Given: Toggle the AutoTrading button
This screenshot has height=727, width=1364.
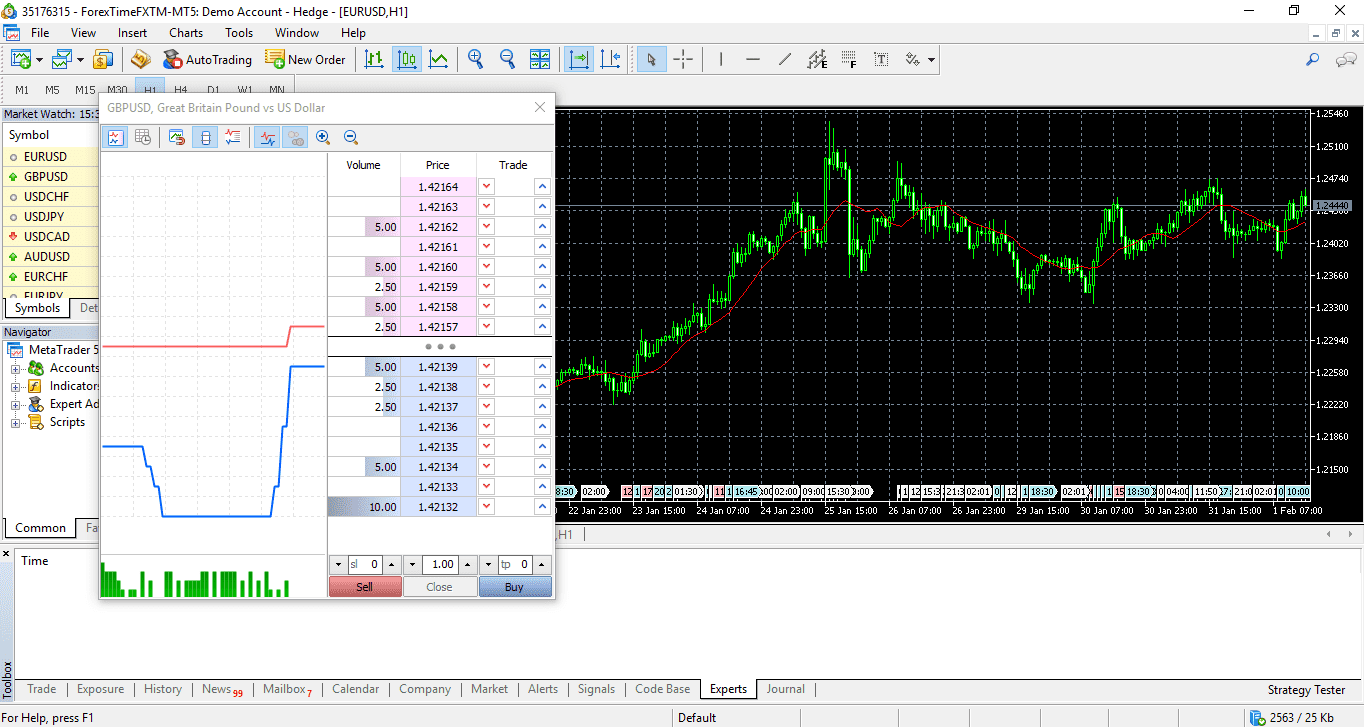Looking at the screenshot, I should [207, 60].
